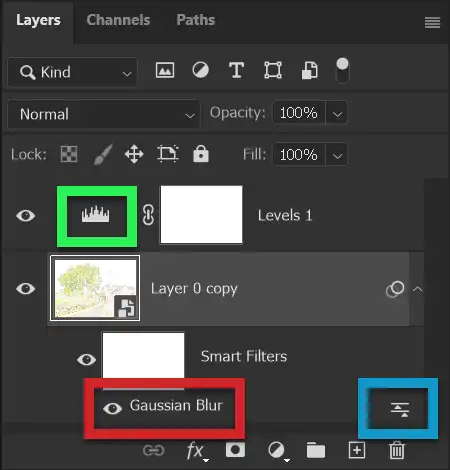Select the Levels 1 layer name
The height and width of the screenshot is (470, 450).
[285, 215]
